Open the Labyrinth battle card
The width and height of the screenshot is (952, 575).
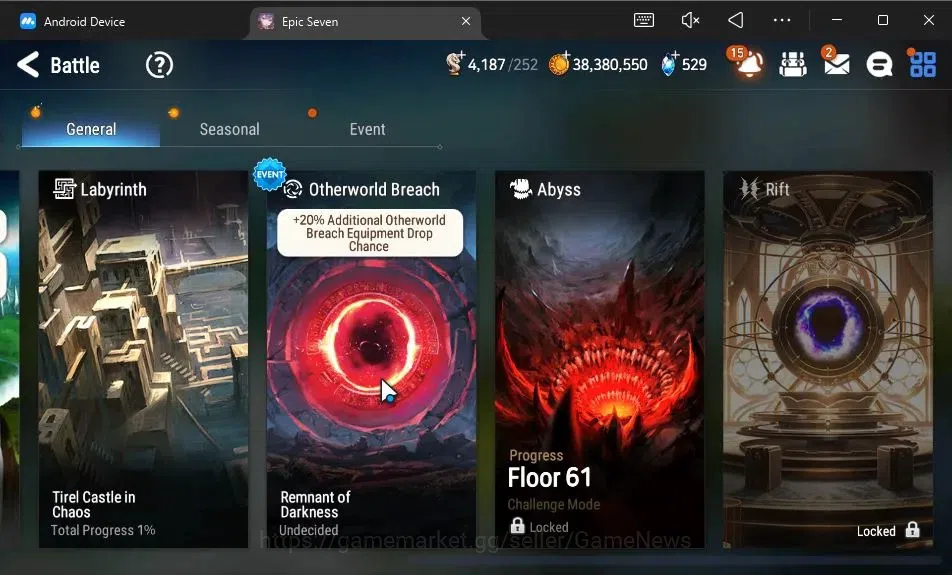click(x=143, y=359)
